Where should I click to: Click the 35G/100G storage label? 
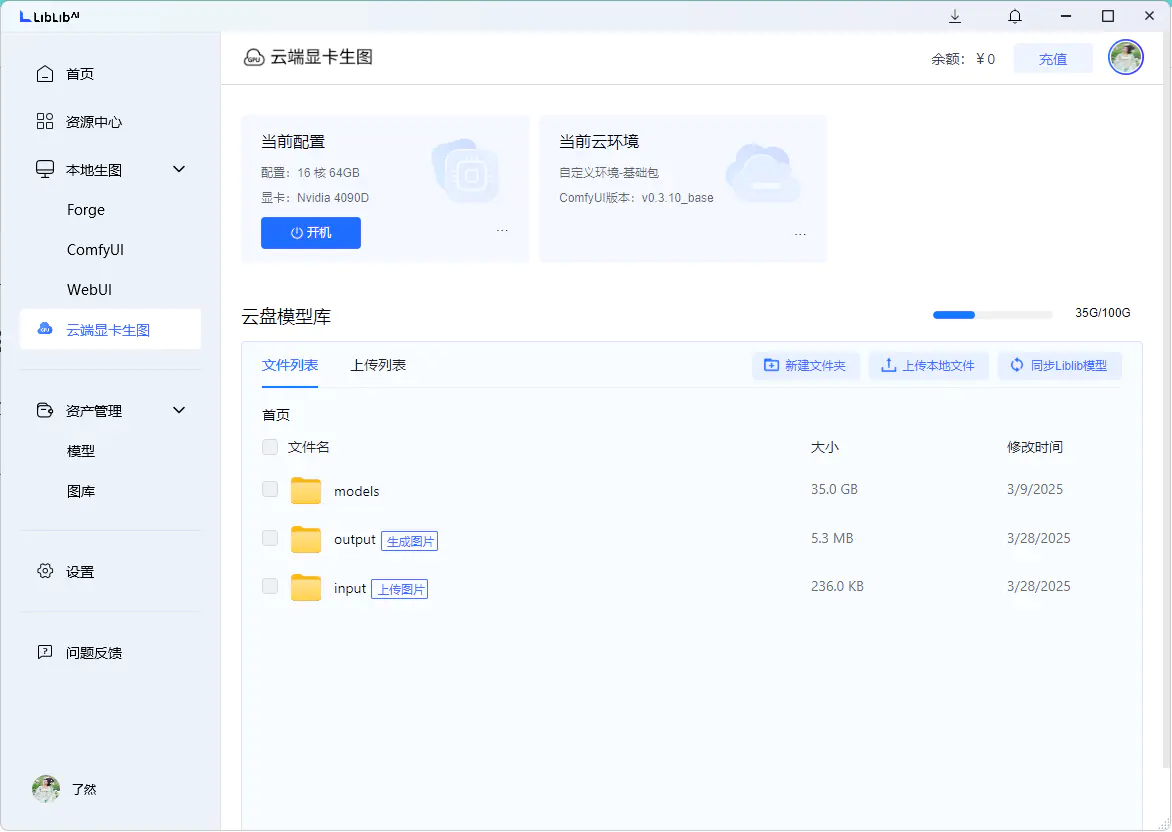coord(1102,312)
